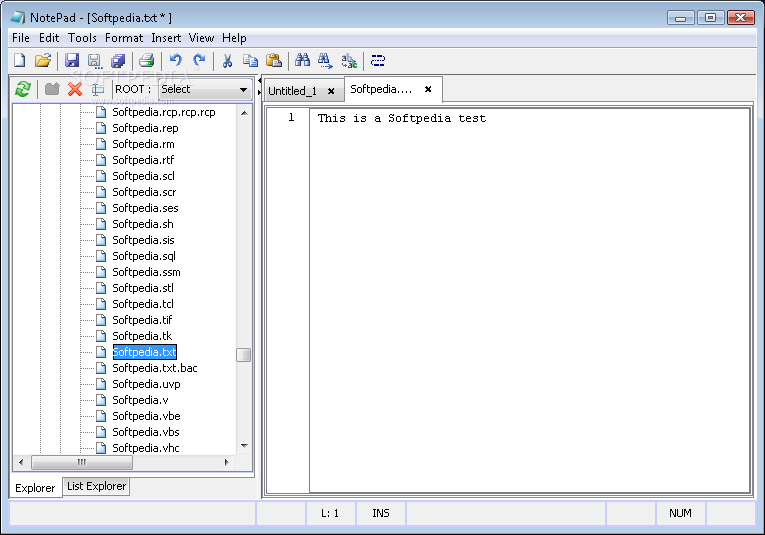Collapse the explorer panel with the splitter arrow

pos(259,80)
